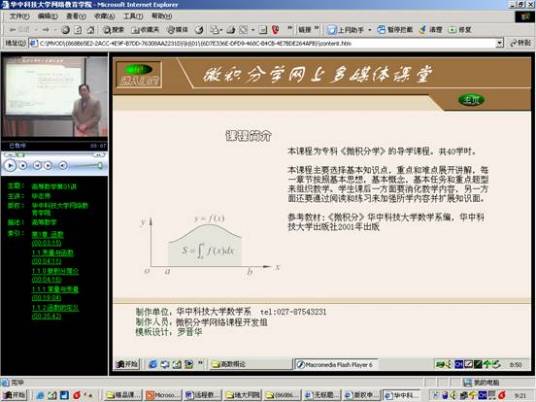Open the Search (搜索) toolbar button
This screenshot has height=402, width=536.
[113, 30]
